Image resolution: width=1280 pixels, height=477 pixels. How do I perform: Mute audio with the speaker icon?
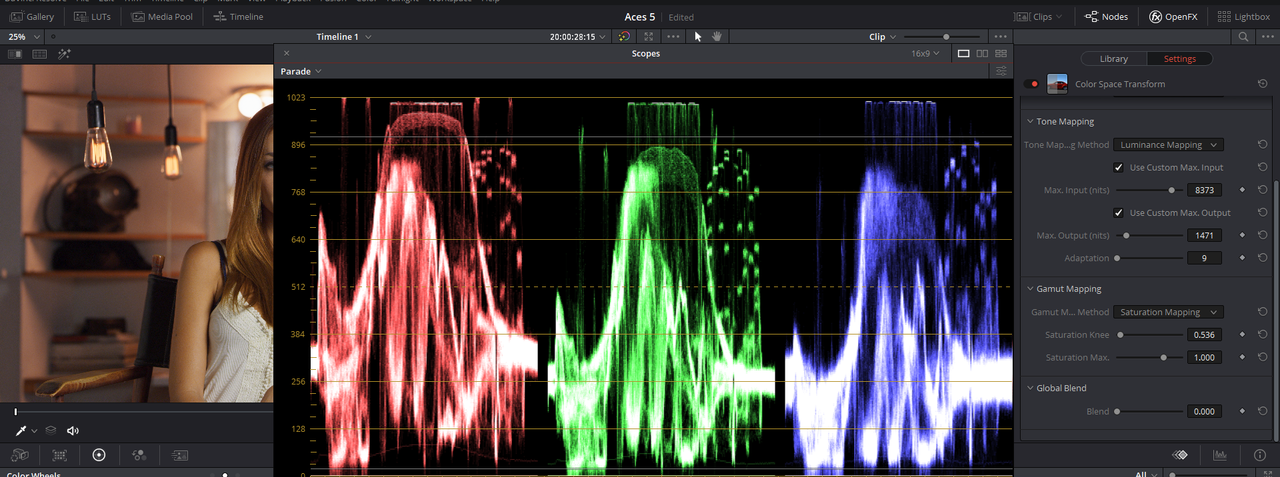coord(73,430)
